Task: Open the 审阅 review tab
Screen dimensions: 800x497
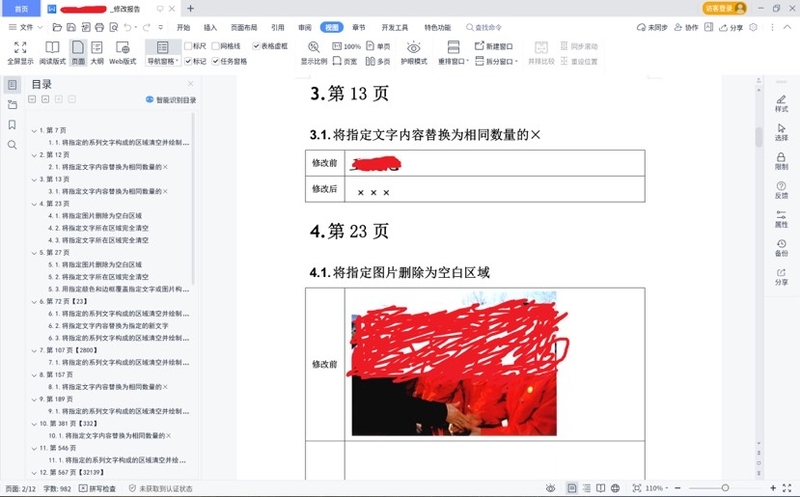Action: point(305,27)
